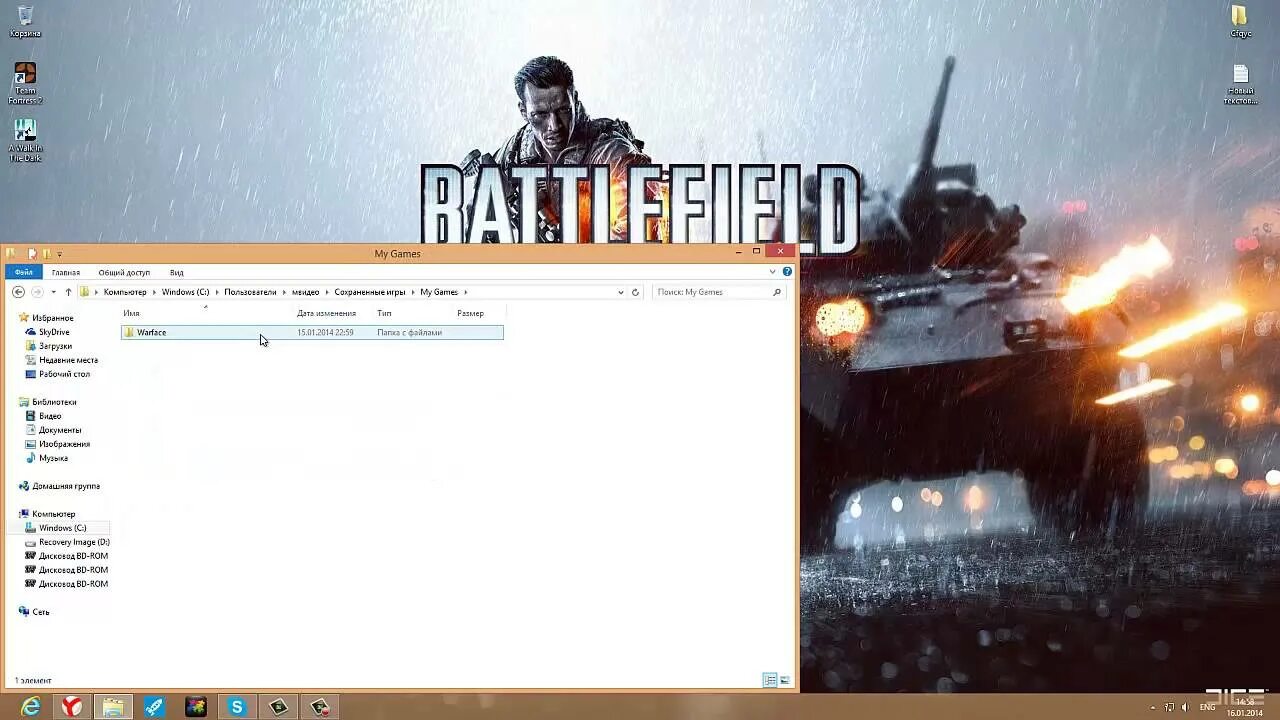Image resolution: width=1280 pixels, height=720 pixels.
Task: Switch to details view layout icon
Action: tap(770, 680)
